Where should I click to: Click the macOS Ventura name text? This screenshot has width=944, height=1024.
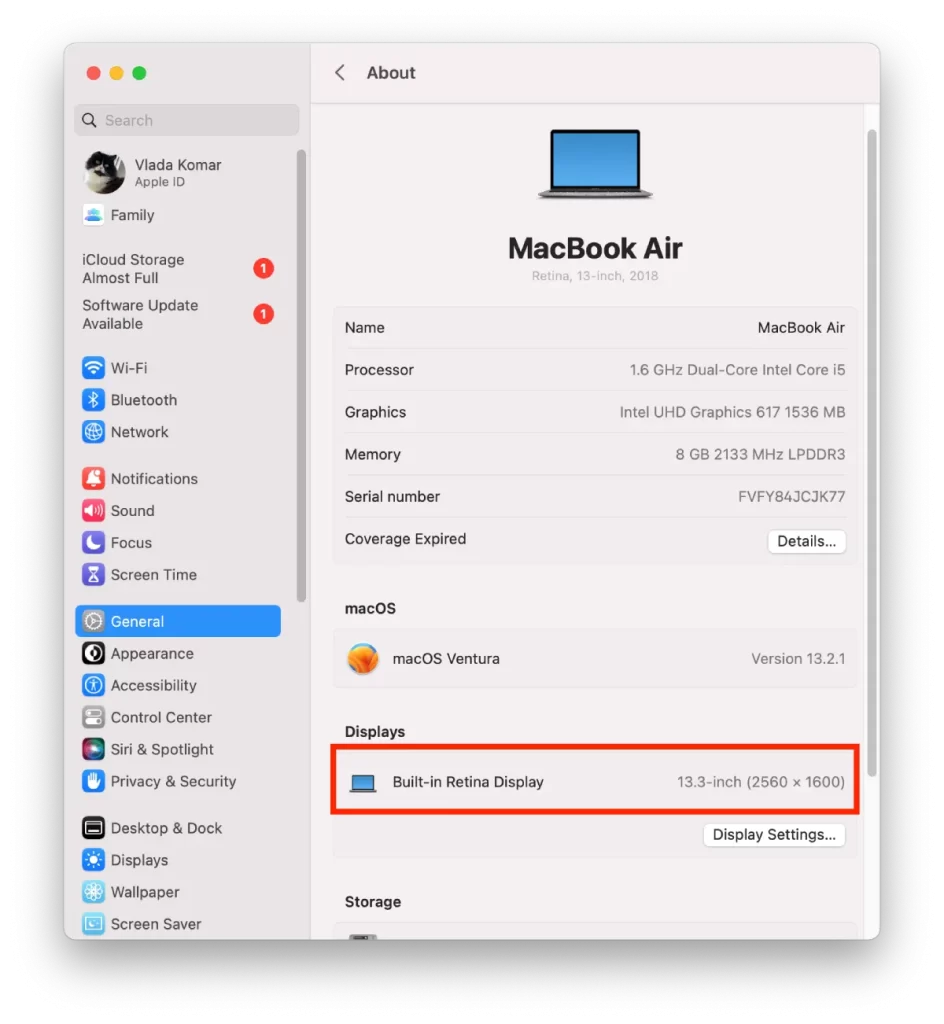tap(446, 659)
